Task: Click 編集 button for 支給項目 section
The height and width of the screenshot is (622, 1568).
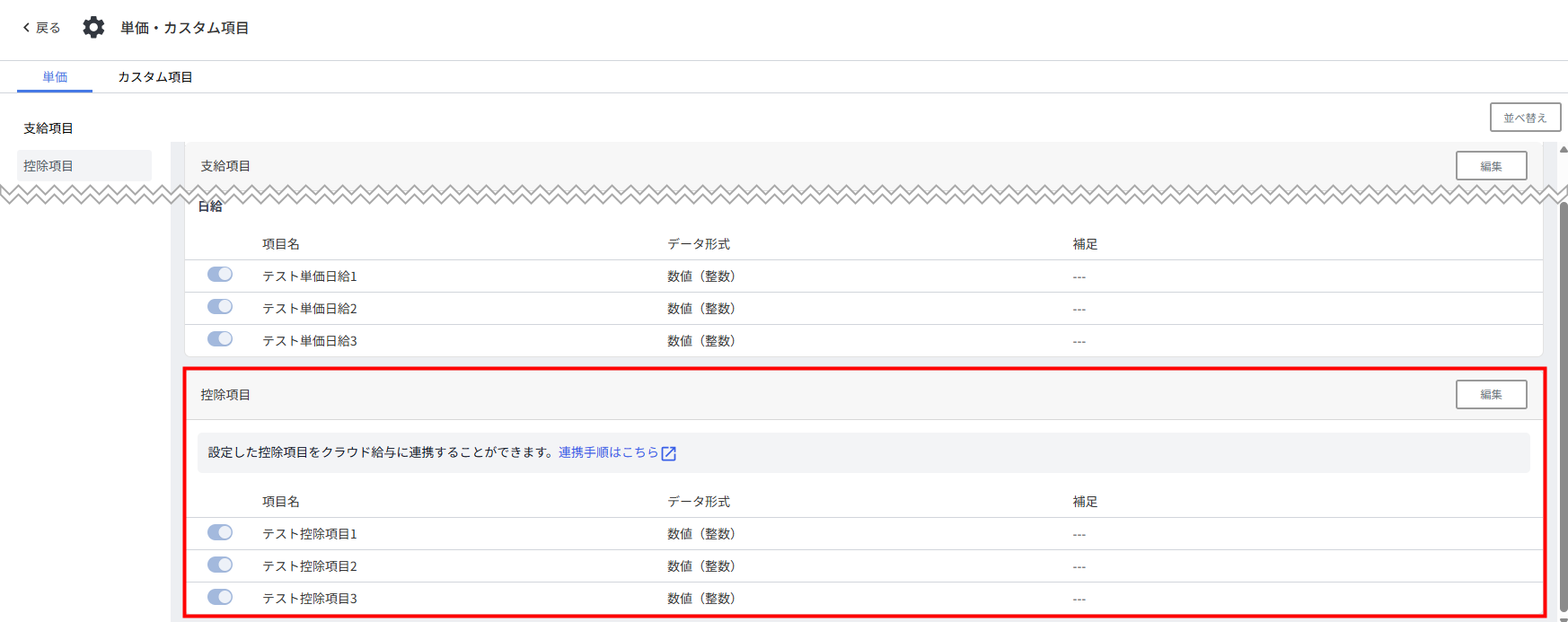Action: click(1491, 166)
